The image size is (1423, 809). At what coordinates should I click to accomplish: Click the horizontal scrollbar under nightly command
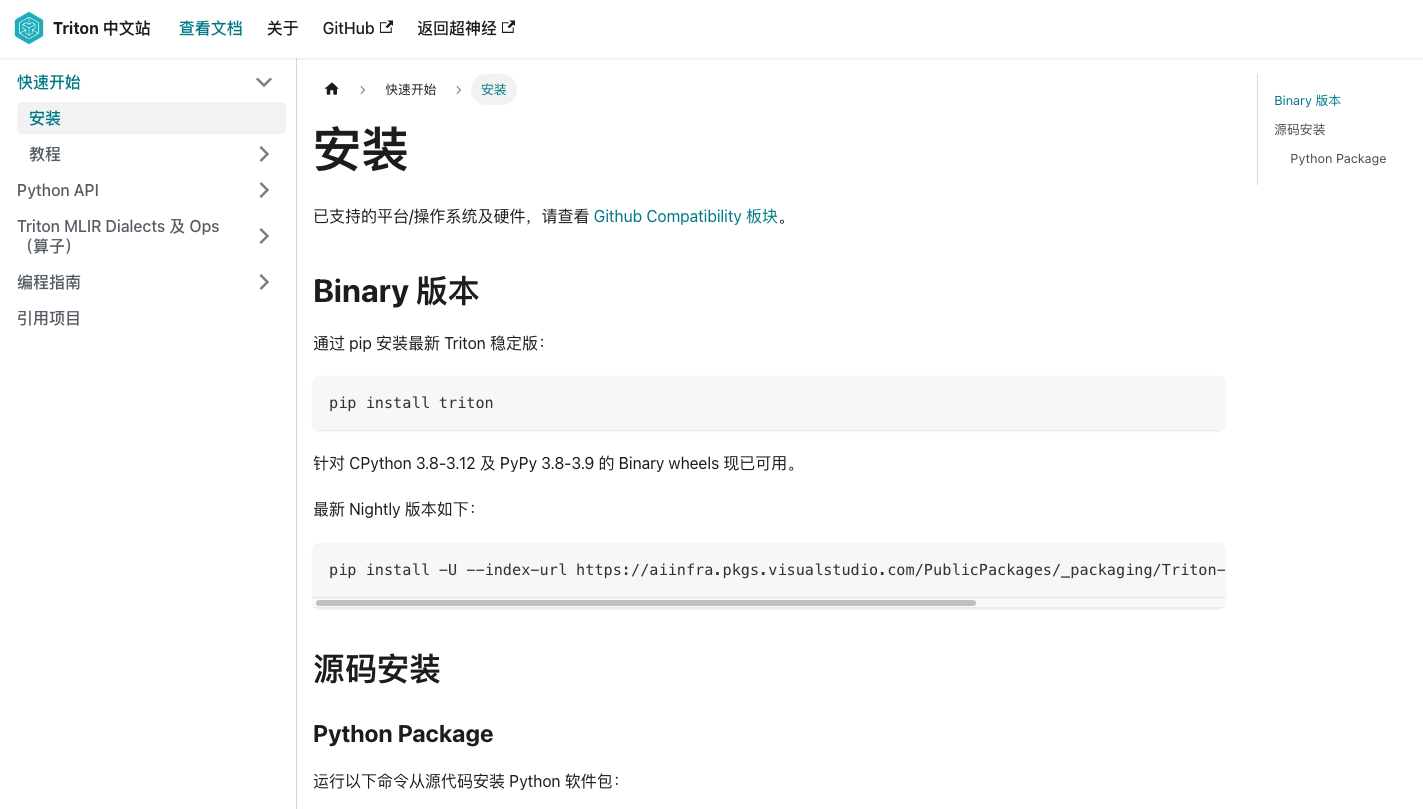[x=645, y=603]
